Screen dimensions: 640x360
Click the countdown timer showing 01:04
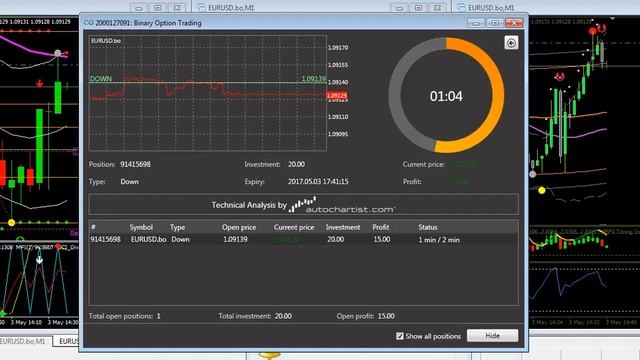(x=446, y=96)
